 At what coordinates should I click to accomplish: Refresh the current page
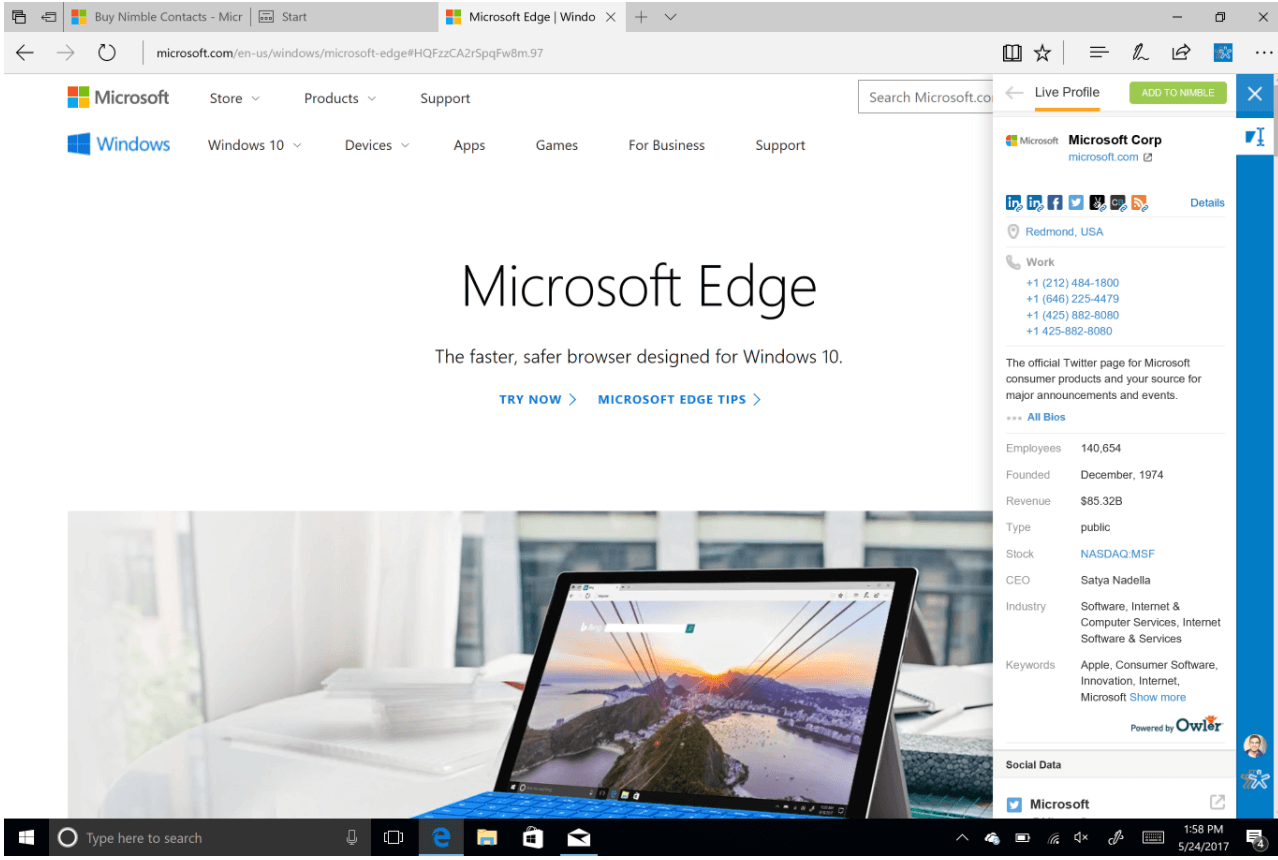click(107, 53)
